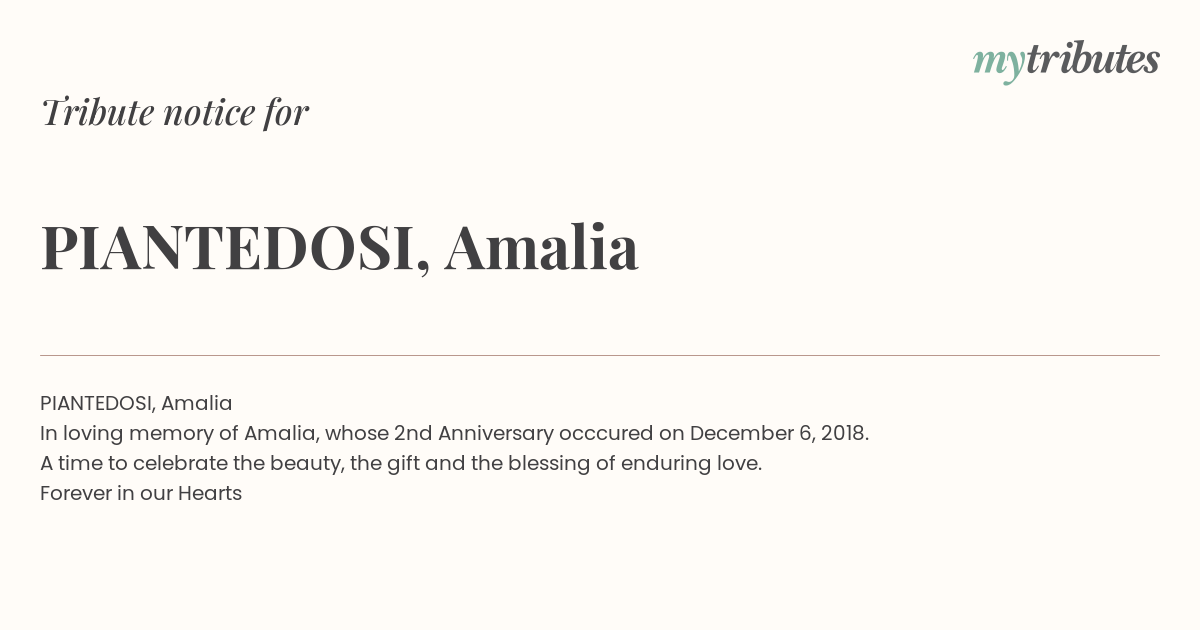Click the green "my" in the logo

coord(998,64)
